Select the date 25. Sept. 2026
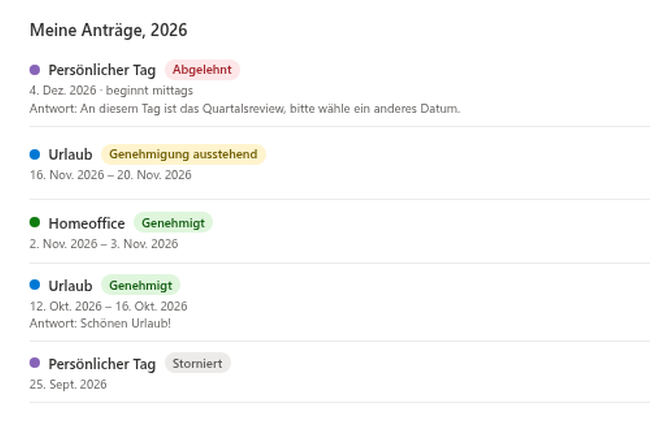The width and height of the screenshot is (660, 440). pyautogui.click(x=68, y=384)
